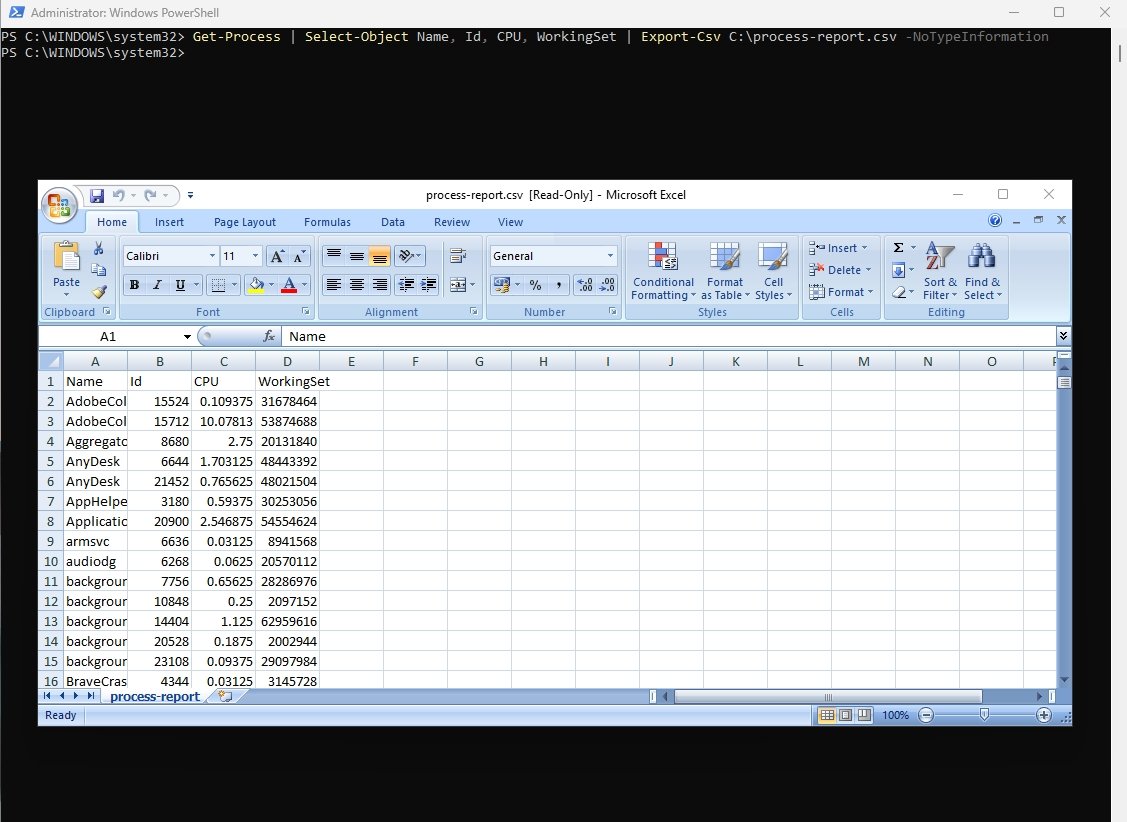Zoom in with plus button

1044,715
